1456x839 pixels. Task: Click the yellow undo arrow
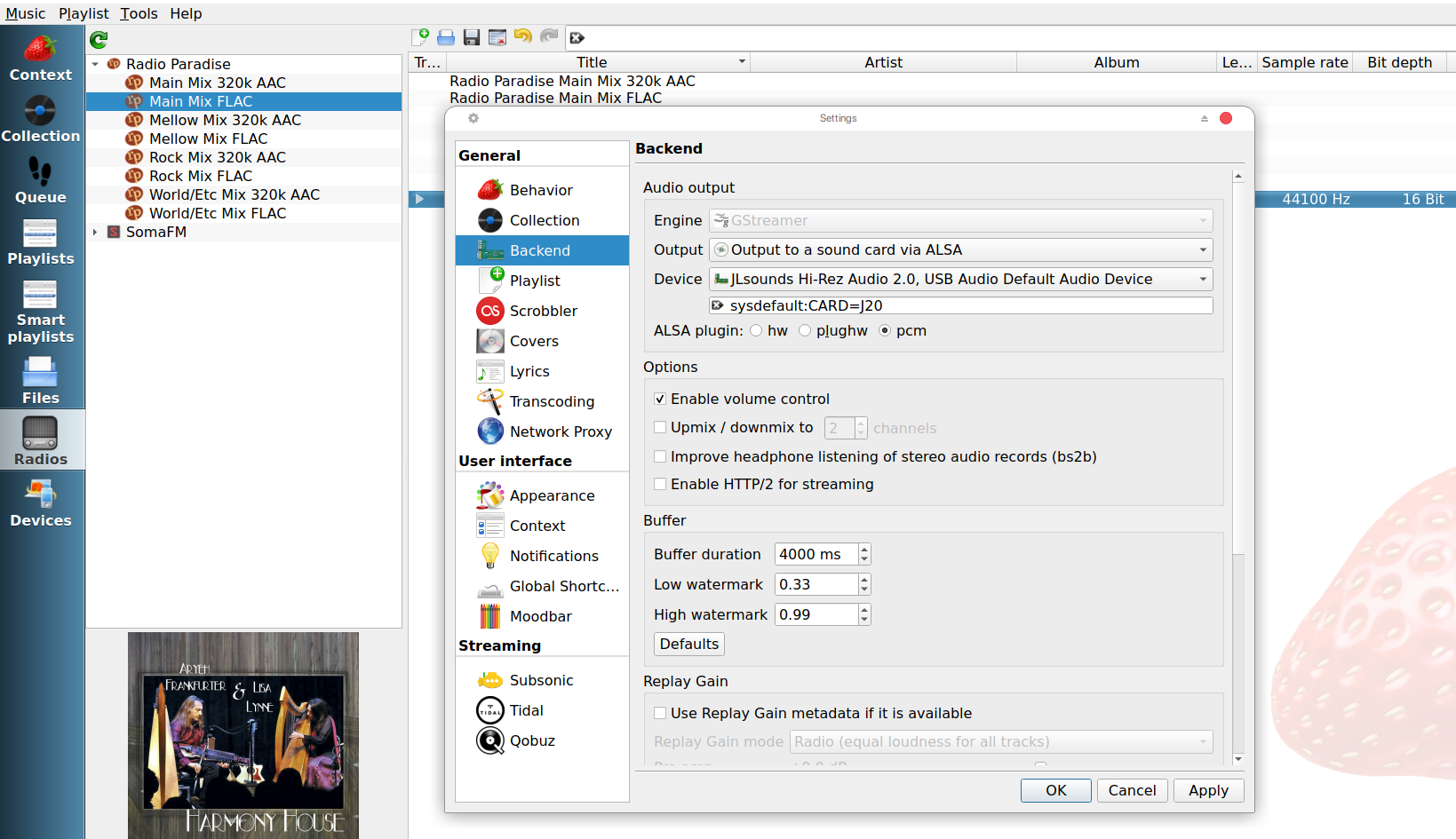coord(523,36)
